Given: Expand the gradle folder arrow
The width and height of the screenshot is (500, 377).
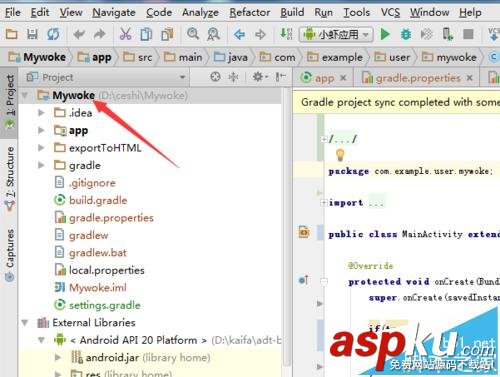Looking at the screenshot, I should point(41,165).
